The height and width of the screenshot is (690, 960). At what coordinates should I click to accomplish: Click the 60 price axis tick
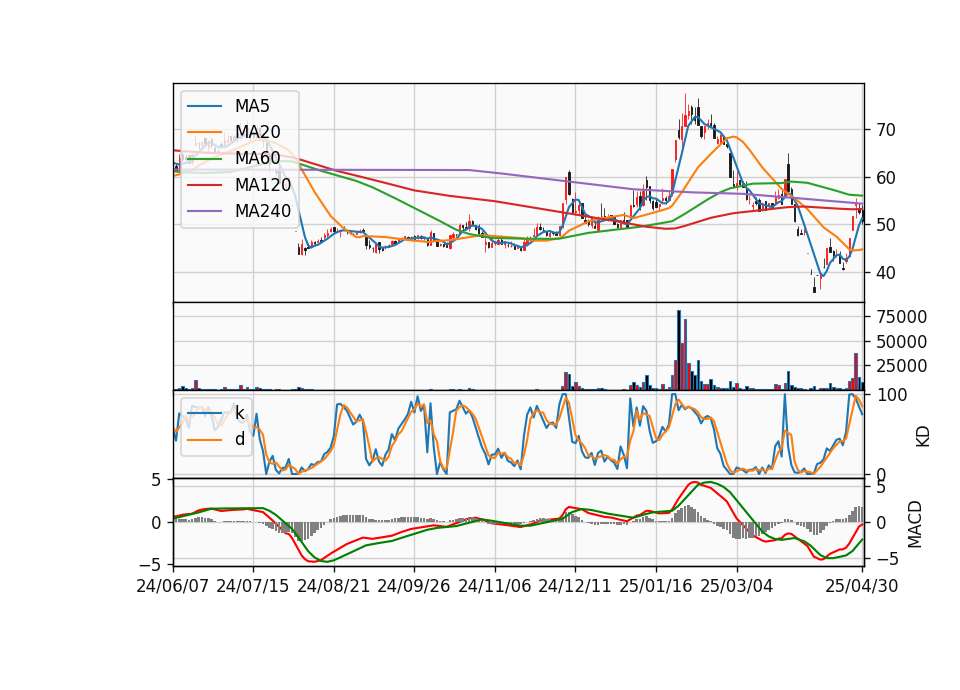pos(886,178)
